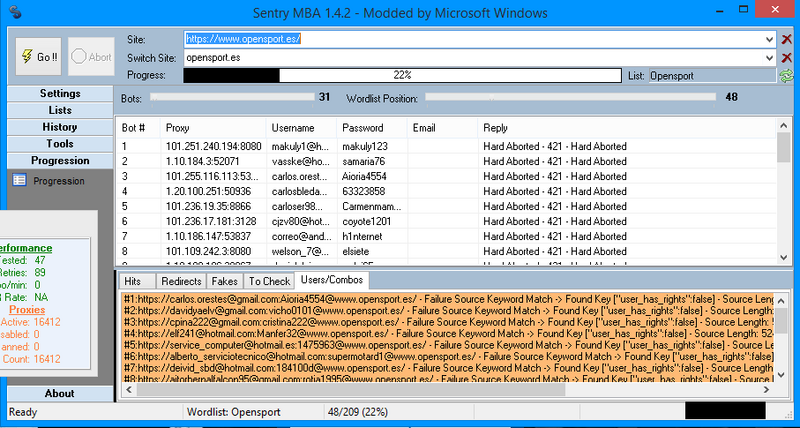Click the log vertical scroll down arrow
This screenshot has height=428, width=800.
(781, 375)
